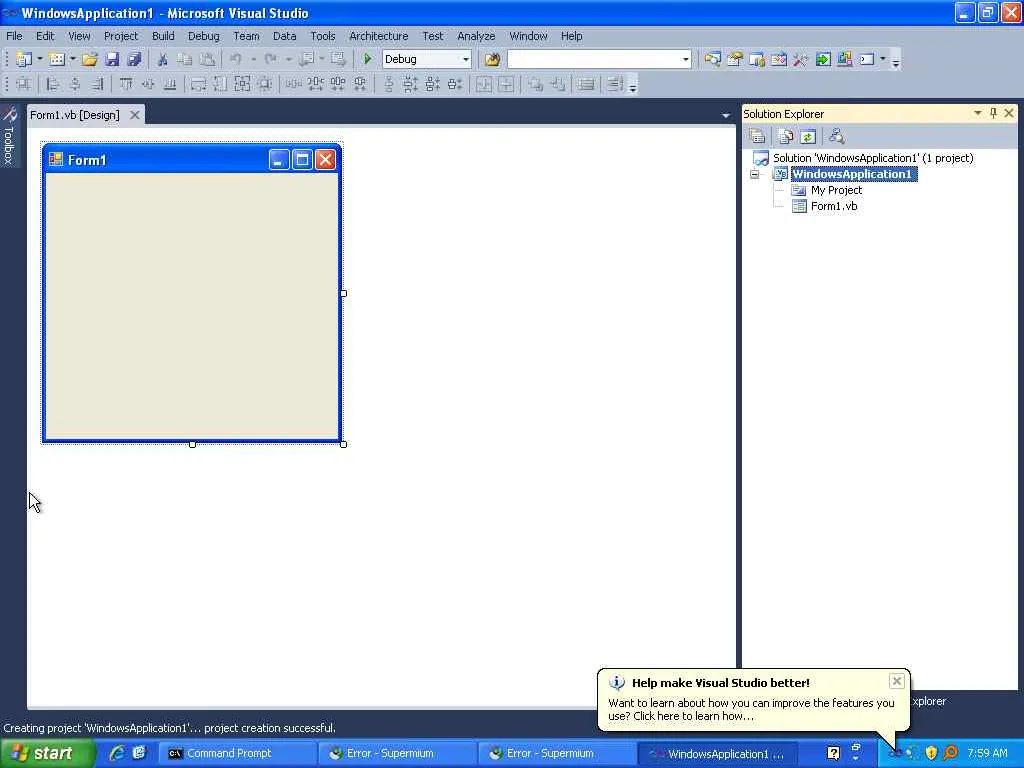Select the My Project tree item
Screen dimensions: 1024x768
coord(836,190)
